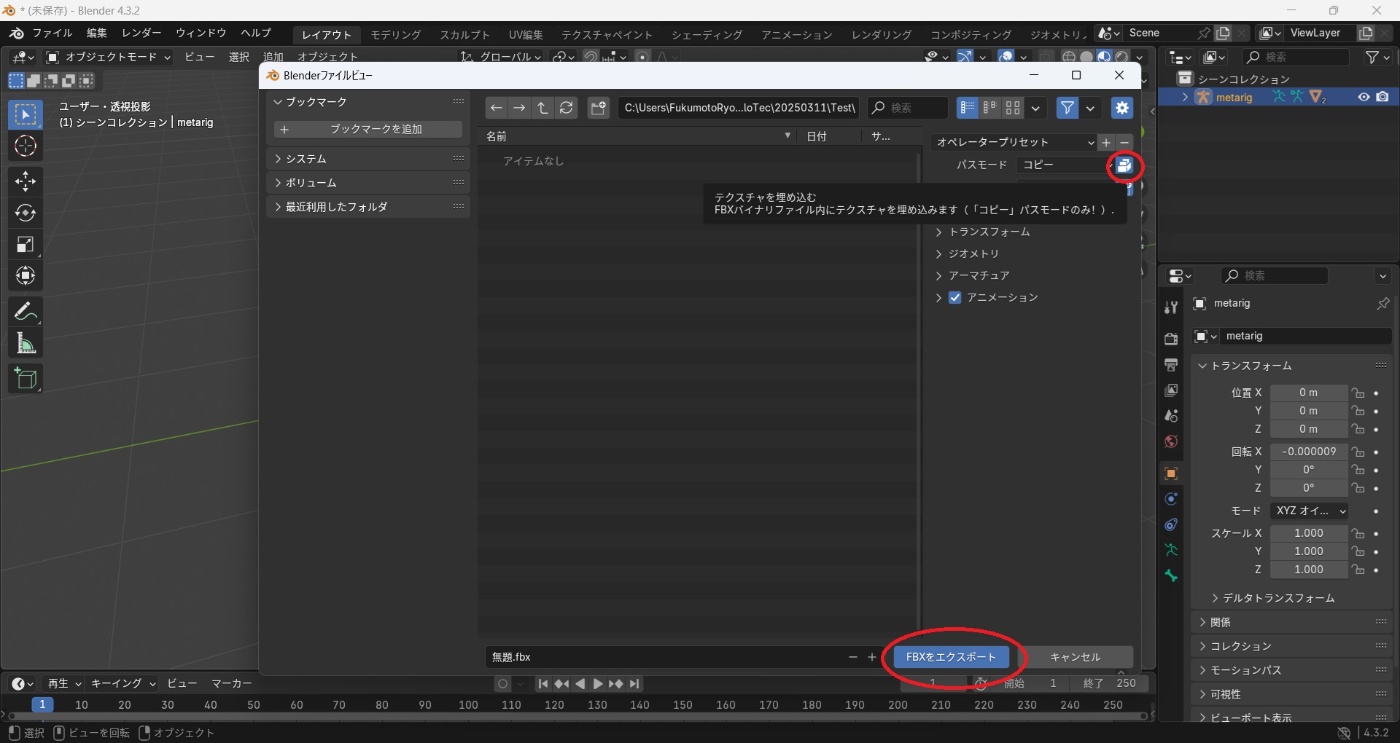Open the Object Data armature properties tab

[x=1171, y=550]
